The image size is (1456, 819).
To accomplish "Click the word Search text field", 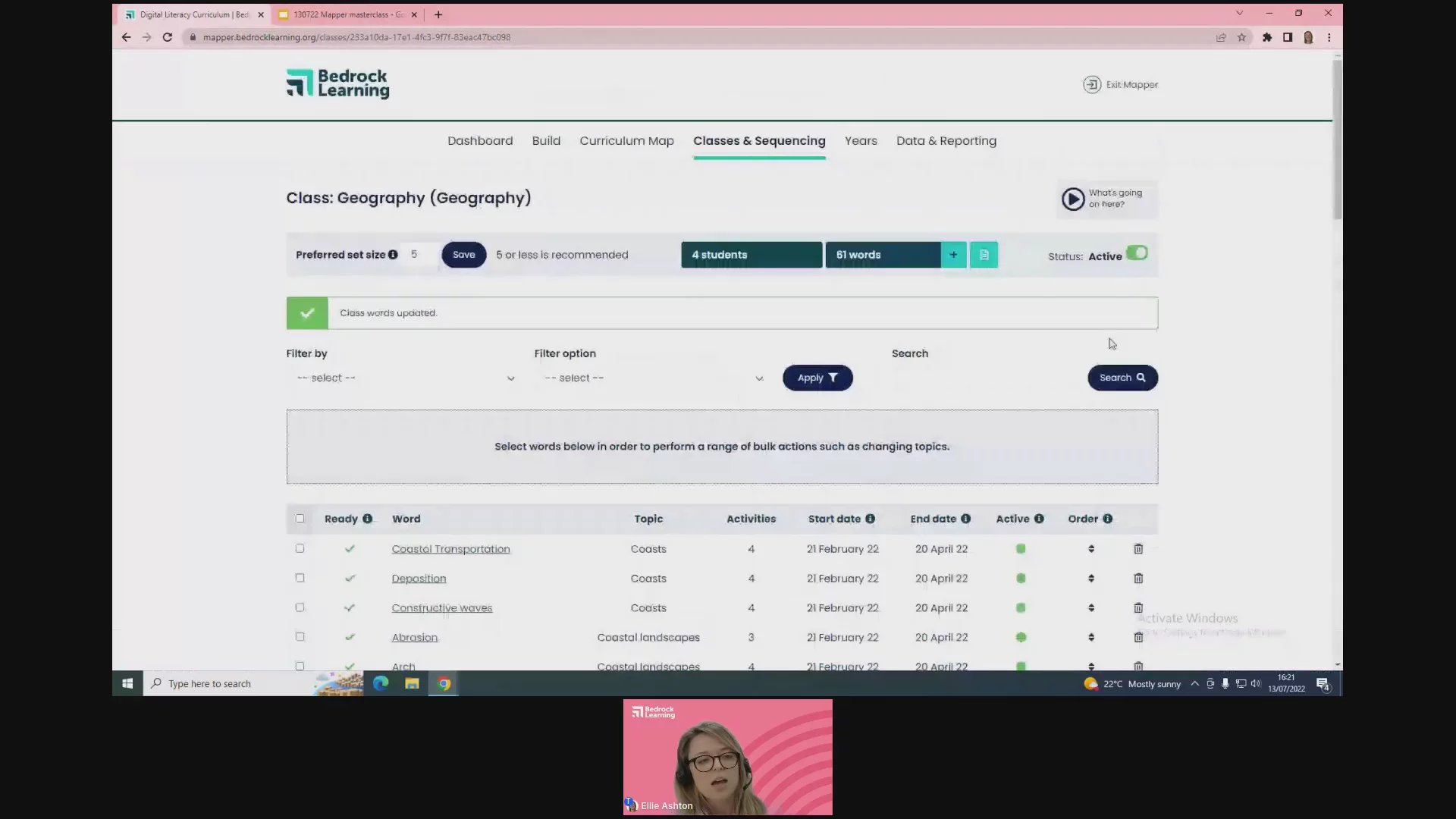I will (986, 378).
